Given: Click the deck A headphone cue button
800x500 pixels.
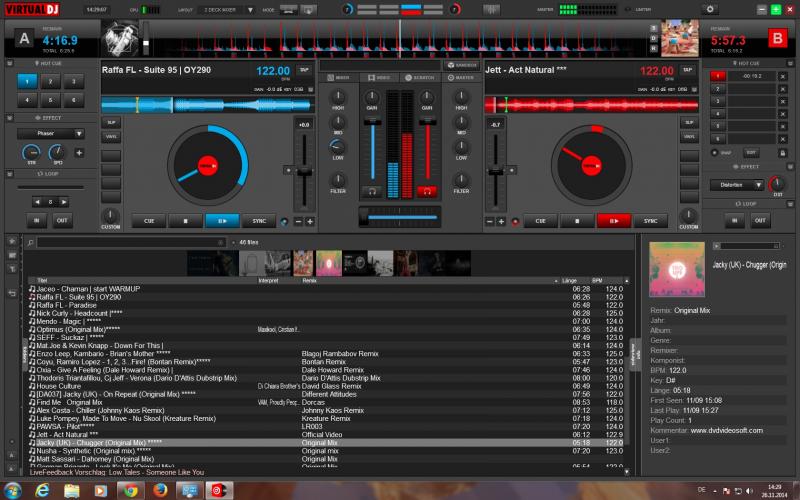Looking at the screenshot, I should pyautogui.click(x=373, y=190).
